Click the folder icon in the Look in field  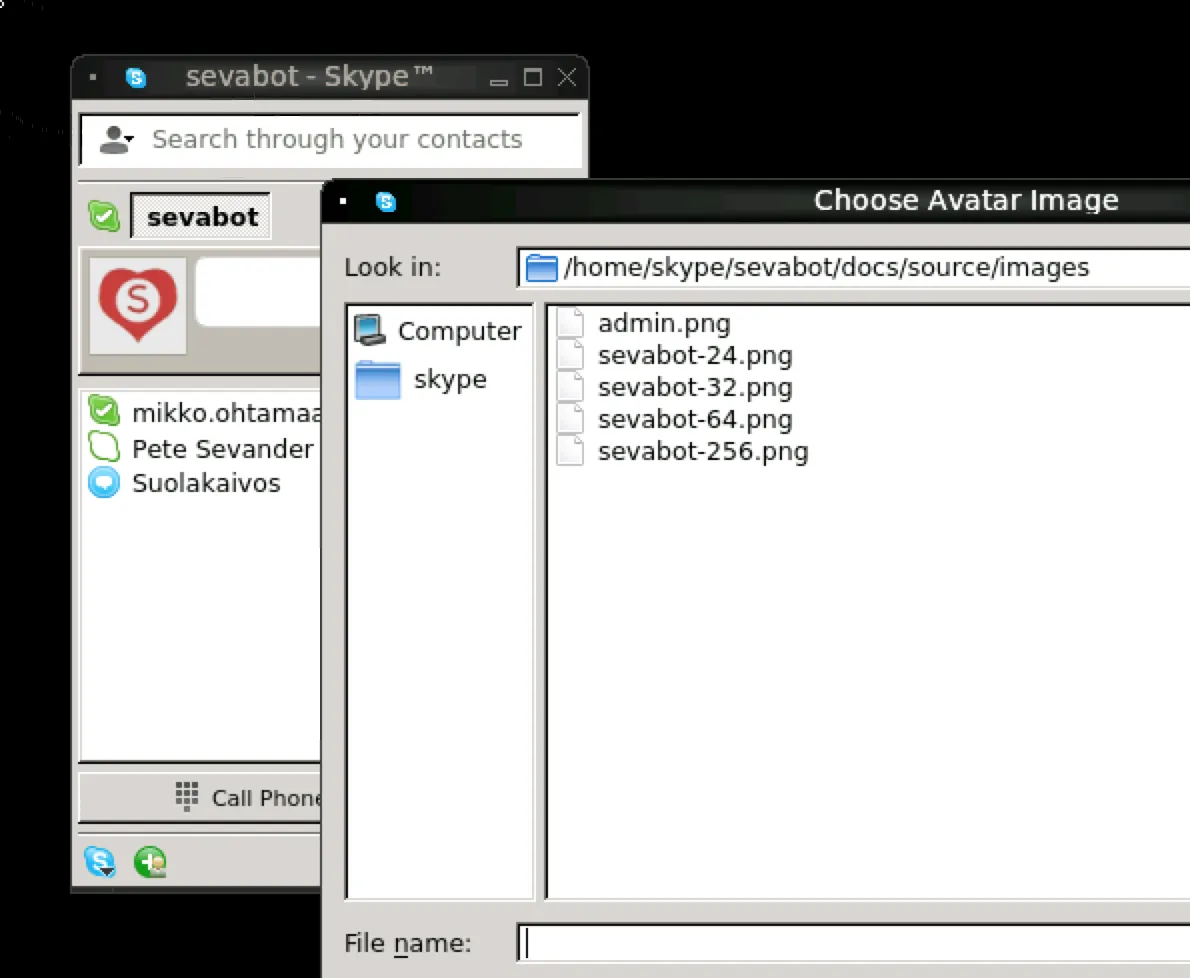pyautogui.click(x=542, y=268)
